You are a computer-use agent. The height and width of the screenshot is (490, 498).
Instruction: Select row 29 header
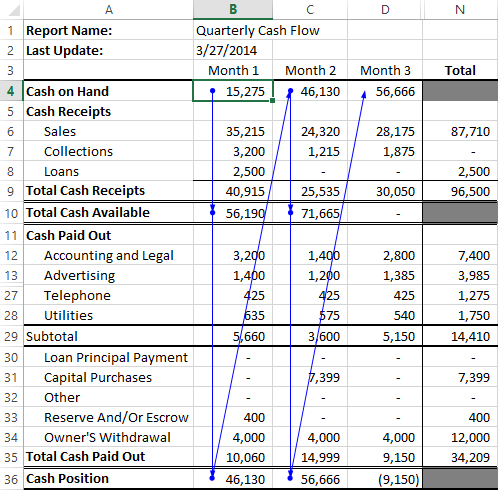click(x=11, y=336)
